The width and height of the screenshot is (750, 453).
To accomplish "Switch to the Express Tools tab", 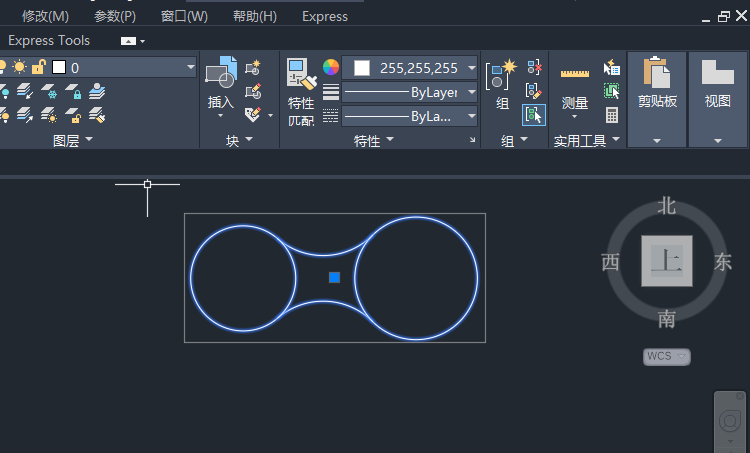I will pyautogui.click(x=49, y=40).
